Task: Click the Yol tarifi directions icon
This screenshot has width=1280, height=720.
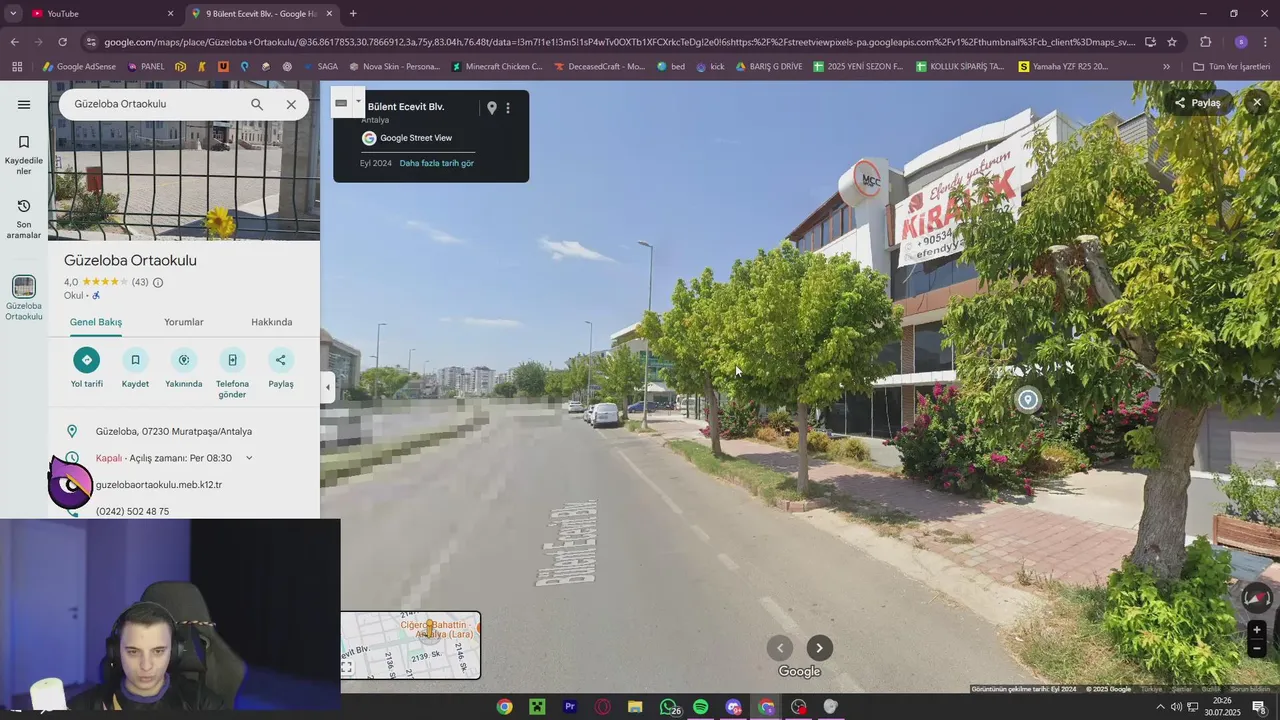Action: click(86, 360)
